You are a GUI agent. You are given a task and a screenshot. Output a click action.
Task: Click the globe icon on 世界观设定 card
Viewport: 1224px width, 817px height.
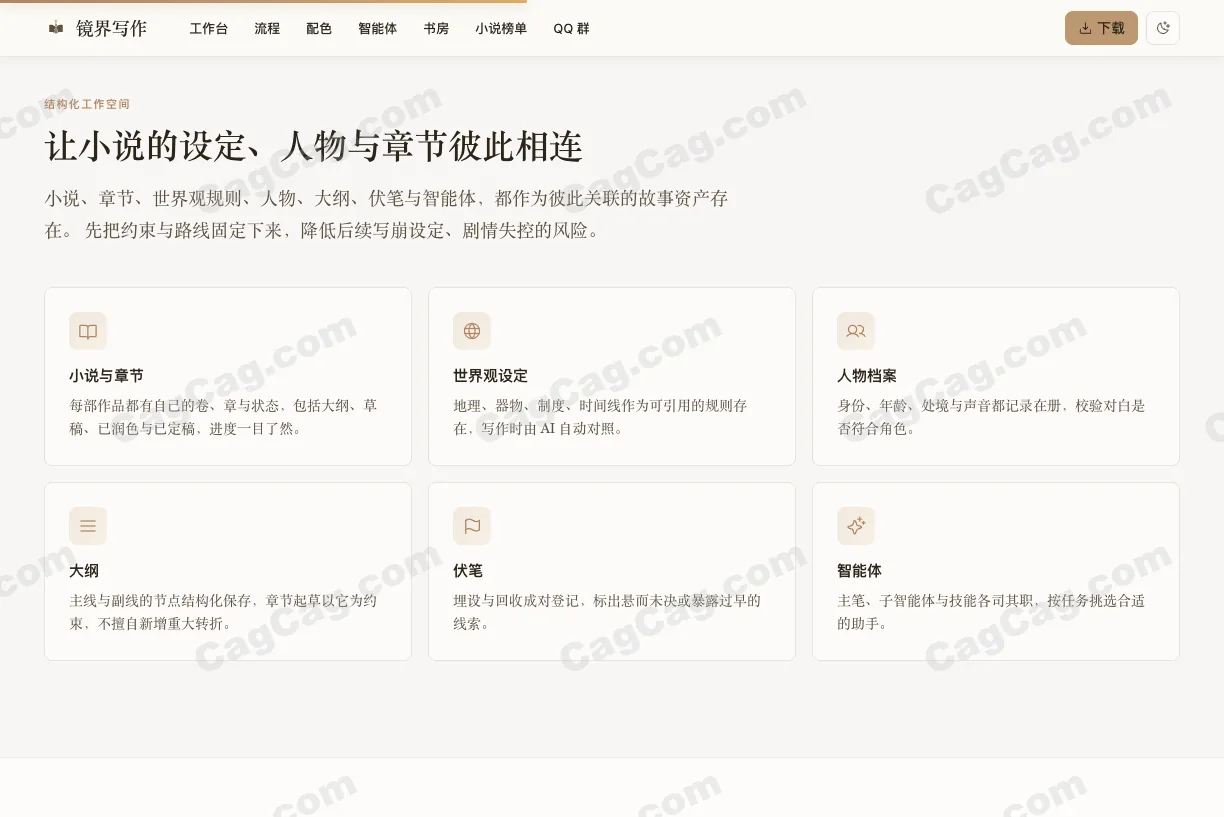[472, 331]
